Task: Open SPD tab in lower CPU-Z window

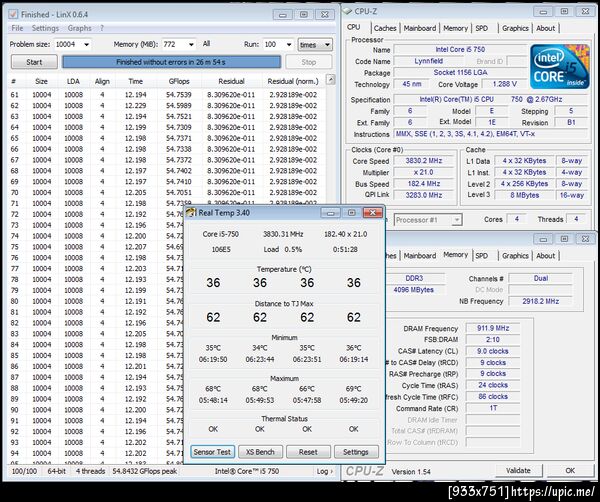Action: pyautogui.click(x=482, y=256)
